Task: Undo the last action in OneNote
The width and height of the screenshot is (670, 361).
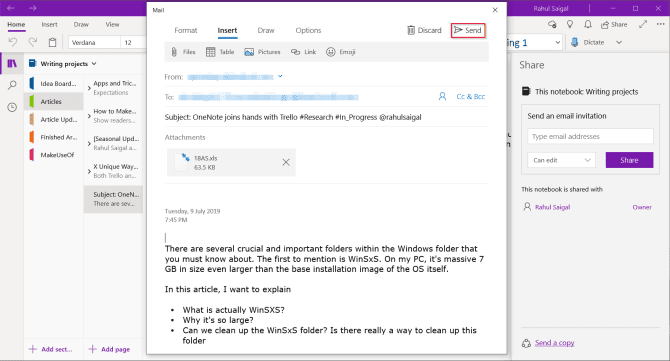Action: click(13, 42)
